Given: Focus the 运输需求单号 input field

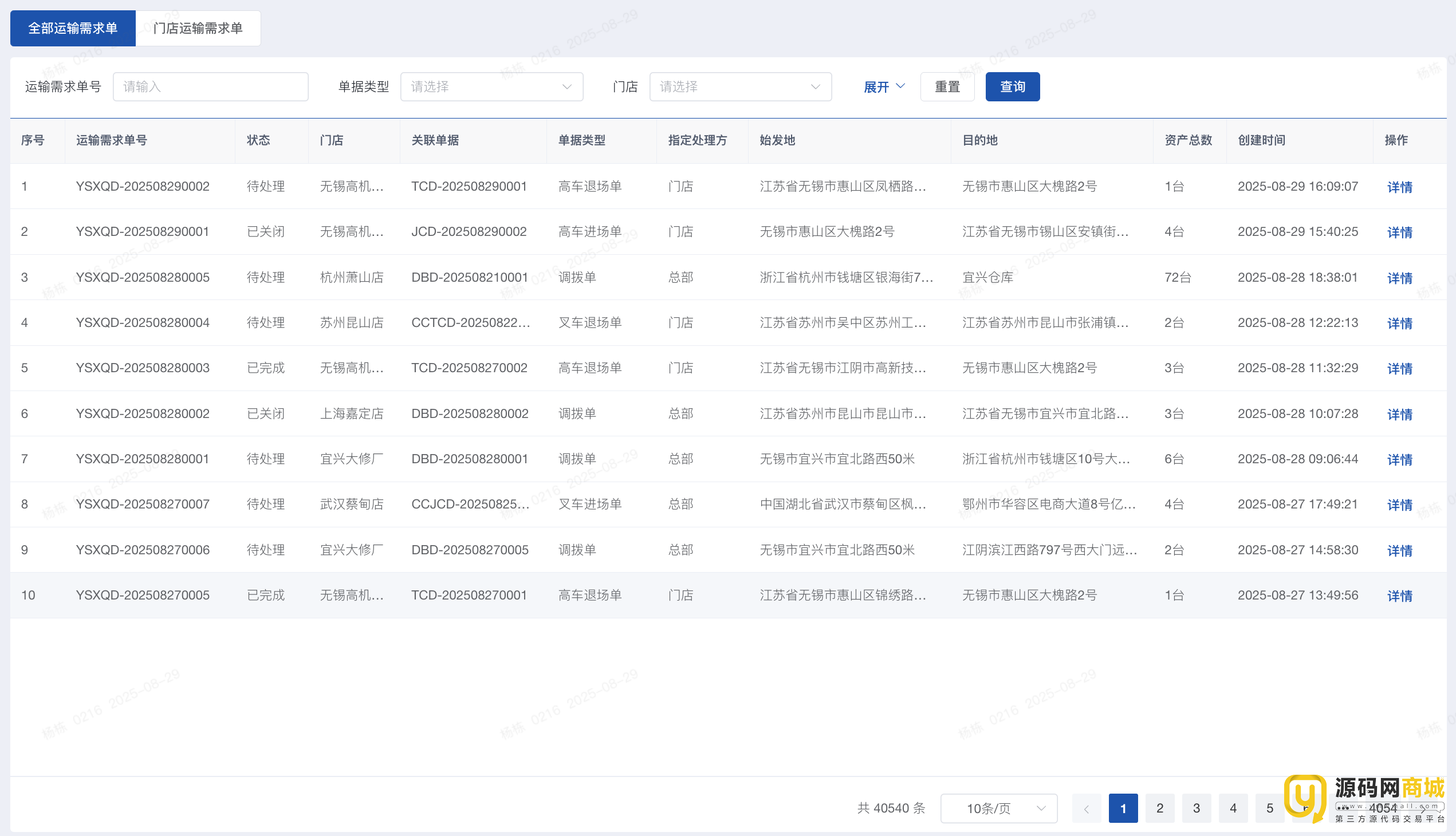Looking at the screenshot, I should tap(210, 86).
